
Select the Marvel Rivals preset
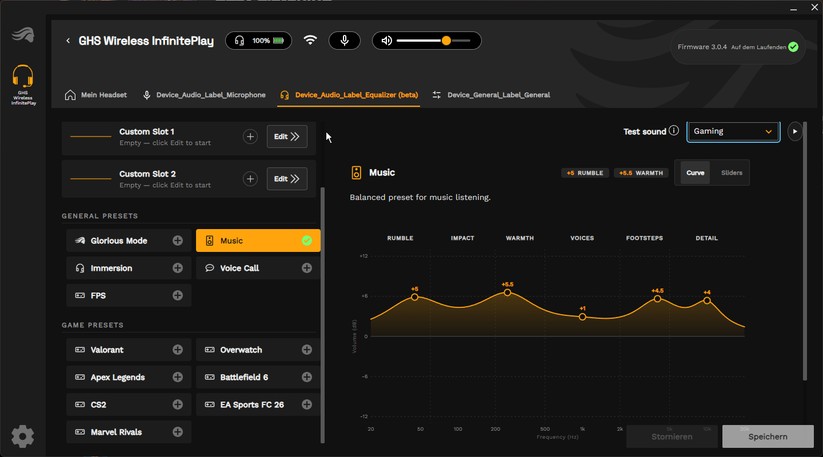pos(129,432)
